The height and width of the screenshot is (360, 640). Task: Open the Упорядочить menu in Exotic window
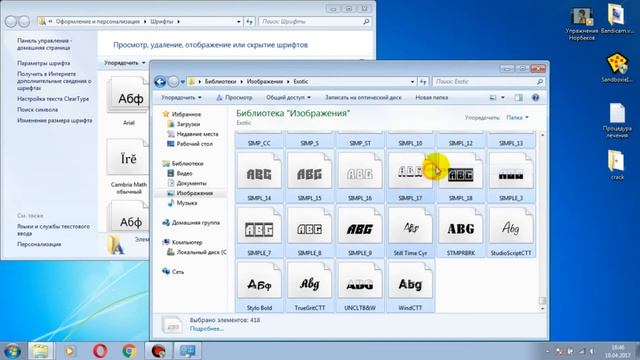(x=181, y=98)
